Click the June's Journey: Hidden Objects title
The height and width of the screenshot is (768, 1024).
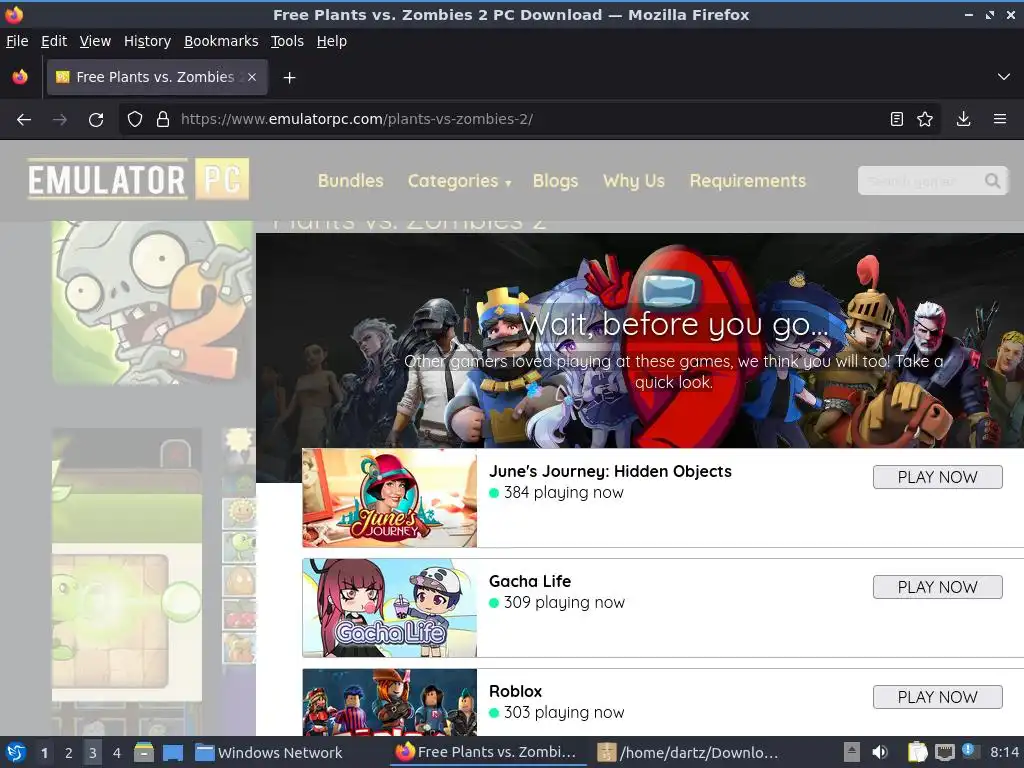(x=610, y=472)
